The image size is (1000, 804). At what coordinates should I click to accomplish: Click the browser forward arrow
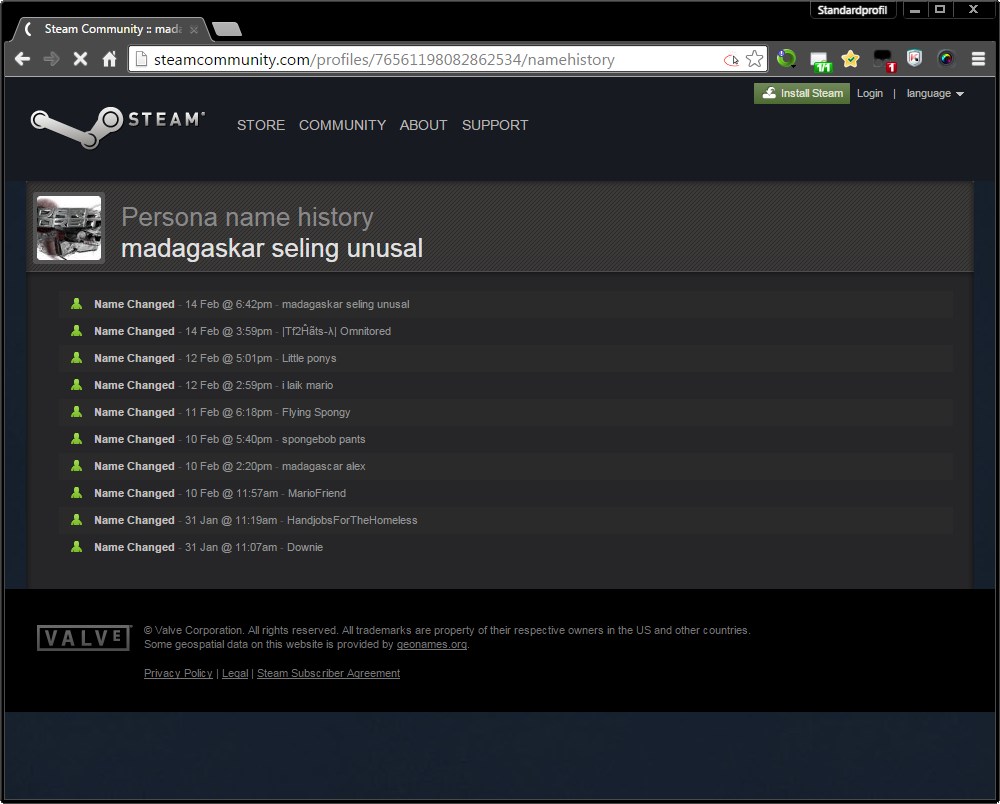pyautogui.click(x=51, y=59)
